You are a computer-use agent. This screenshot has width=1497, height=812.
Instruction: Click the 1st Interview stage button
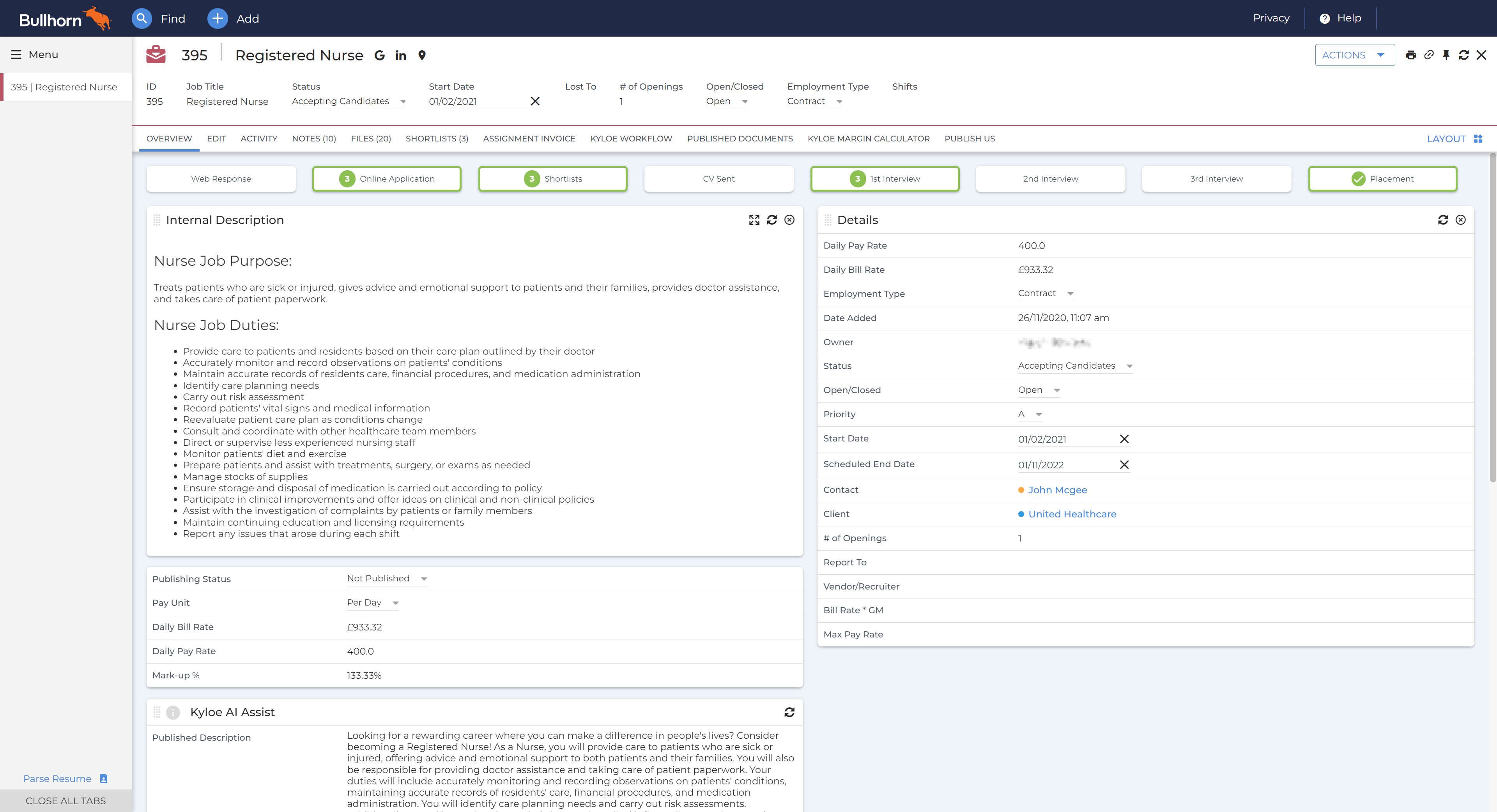(x=885, y=179)
